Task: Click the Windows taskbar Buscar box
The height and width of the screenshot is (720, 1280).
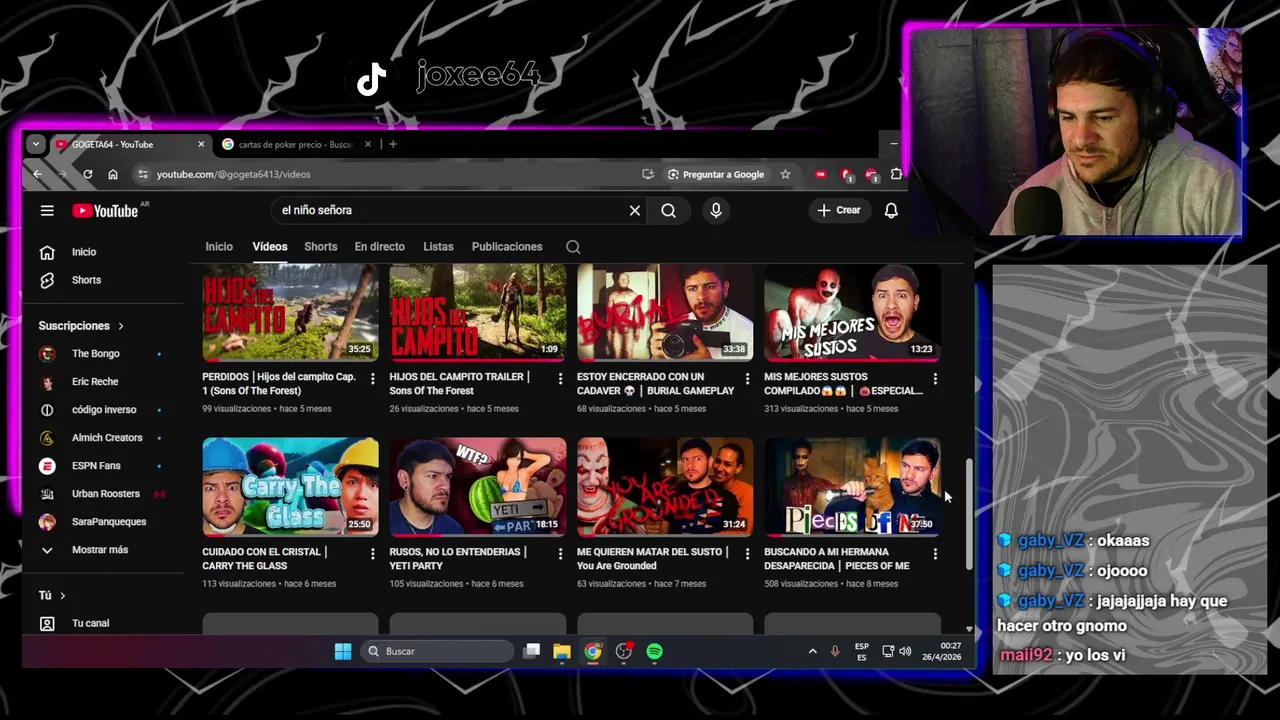Action: pyautogui.click(x=437, y=651)
